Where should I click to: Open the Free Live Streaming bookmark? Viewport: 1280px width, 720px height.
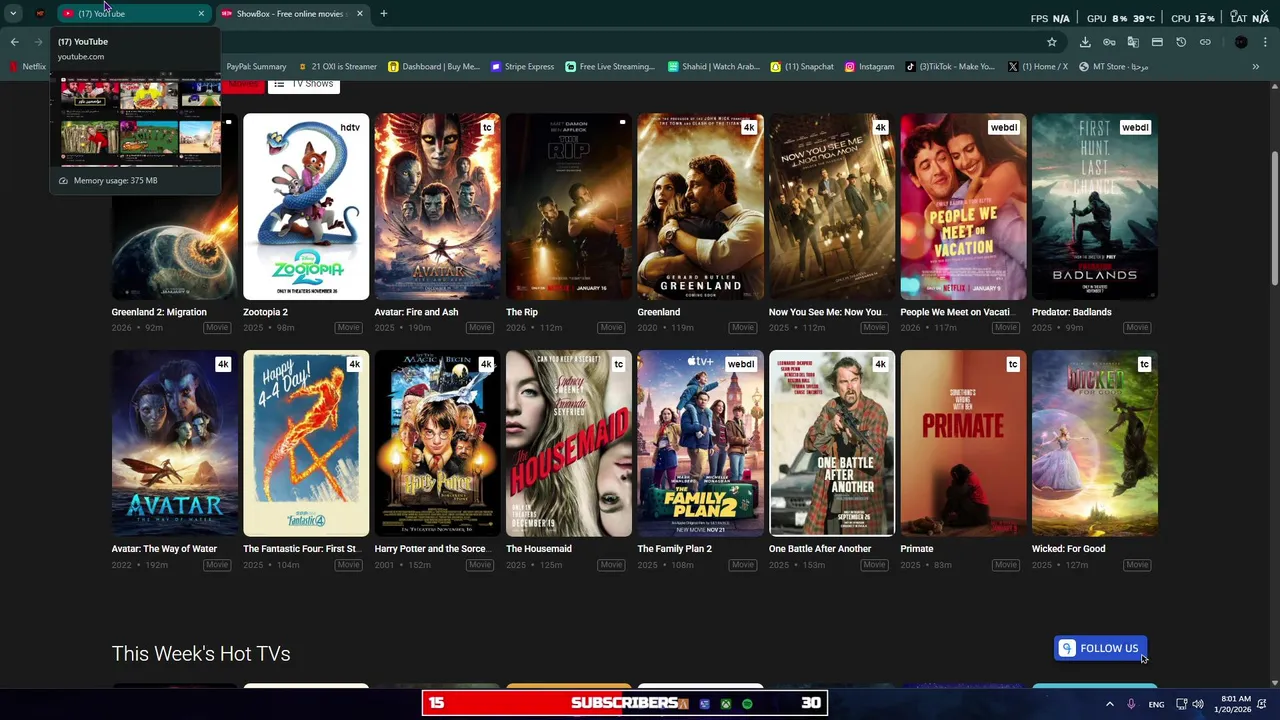click(610, 67)
